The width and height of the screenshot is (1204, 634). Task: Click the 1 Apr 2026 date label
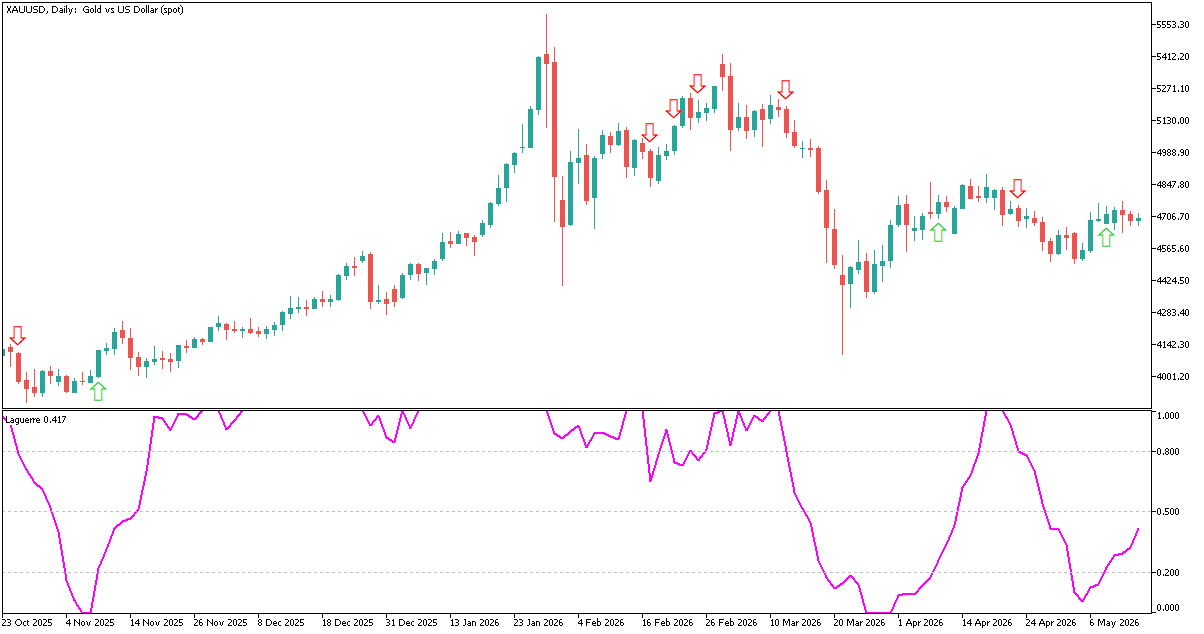click(x=923, y=622)
